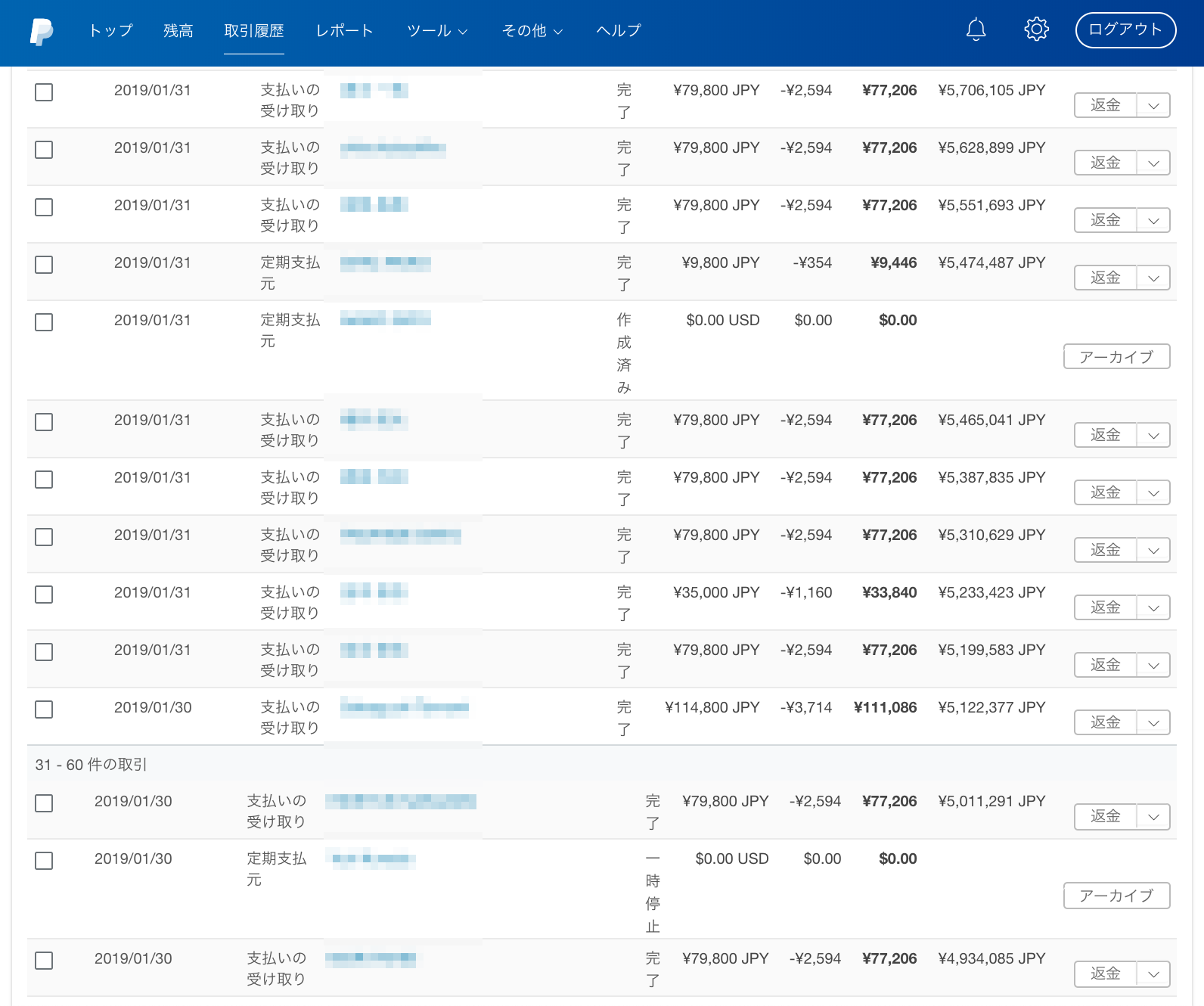Screen dimensions: 1204x1006
Task: Open 返金 dropdown arrow for ¥5,474,487 row
Action: (x=1153, y=278)
